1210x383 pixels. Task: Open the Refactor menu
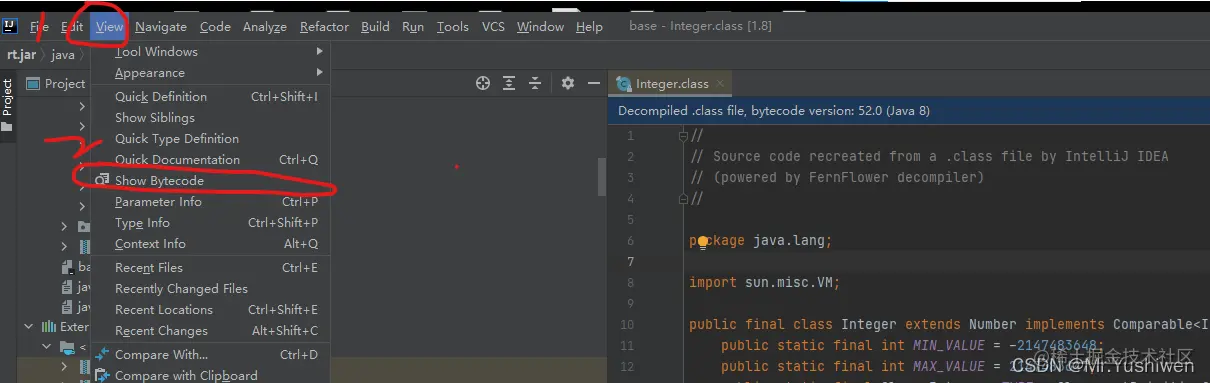pyautogui.click(x=325, y=27)
